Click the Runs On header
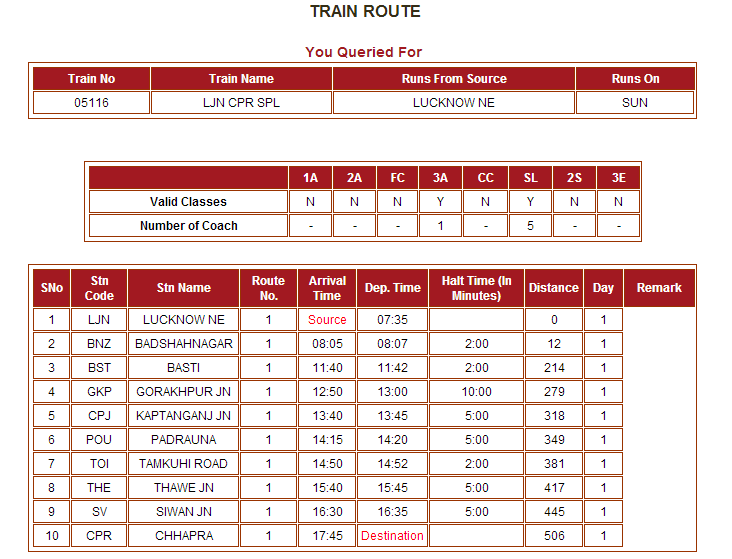732x559 pixels. pyautogui.click(x=635, y=78)
